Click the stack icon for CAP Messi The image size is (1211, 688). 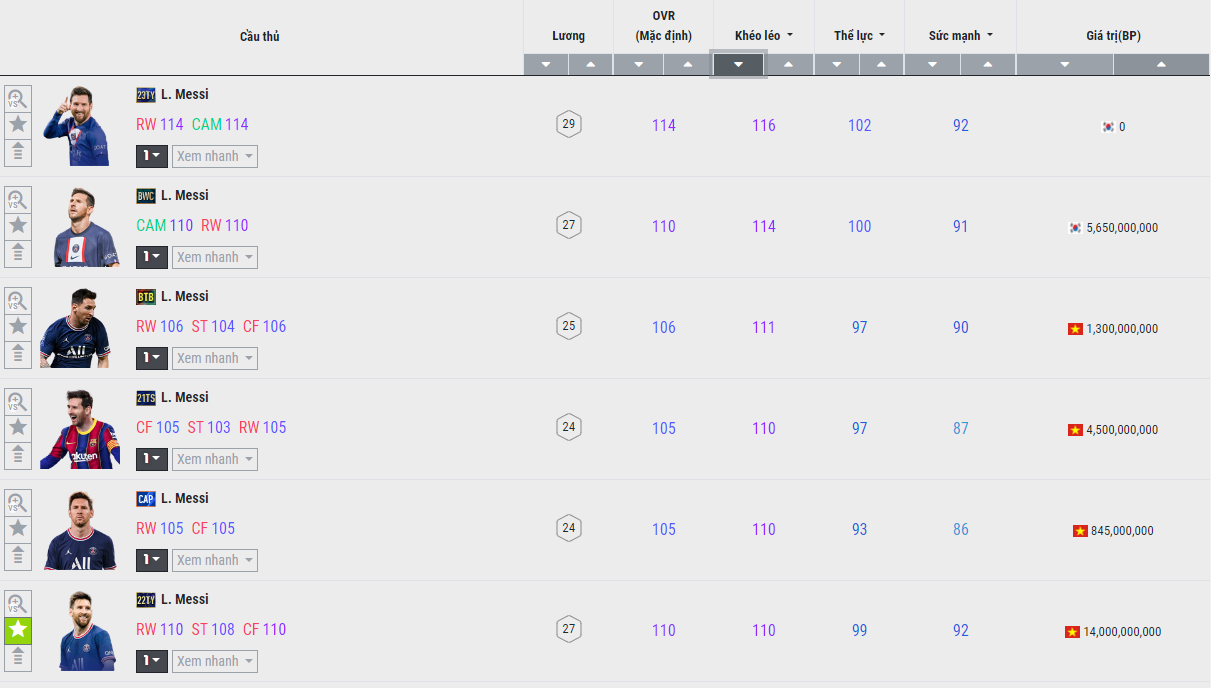click(18, 557)
